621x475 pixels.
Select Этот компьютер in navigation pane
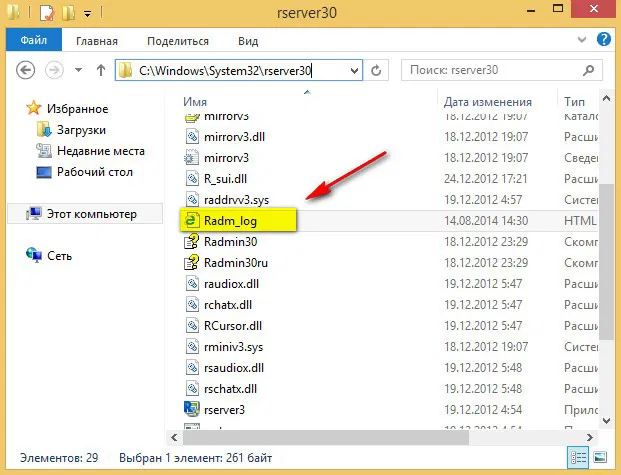(x=85, y=214)
